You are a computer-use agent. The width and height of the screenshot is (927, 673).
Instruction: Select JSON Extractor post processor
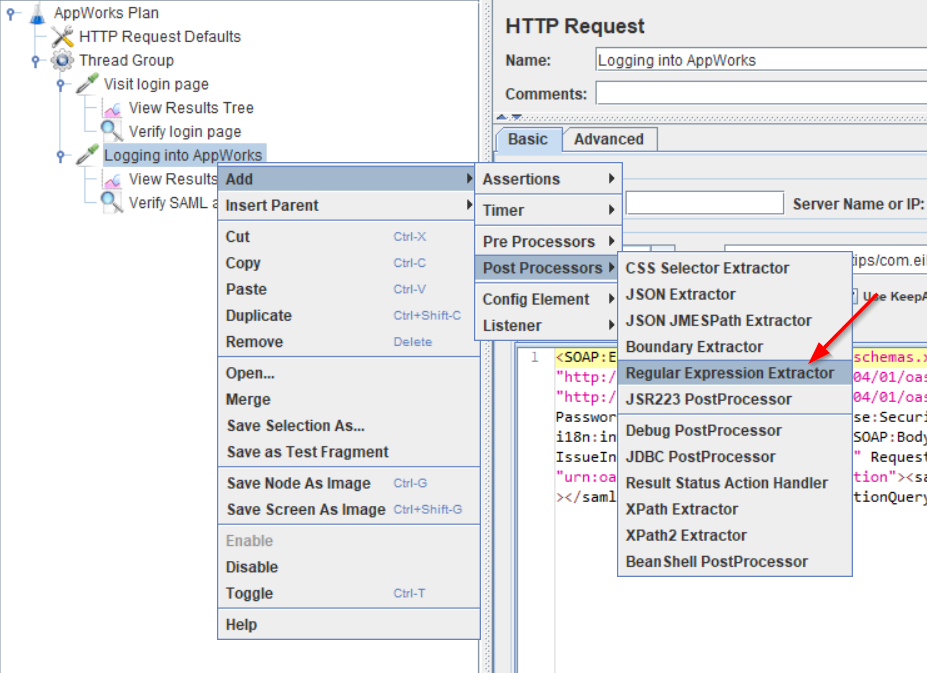click(x=680, y=294)
